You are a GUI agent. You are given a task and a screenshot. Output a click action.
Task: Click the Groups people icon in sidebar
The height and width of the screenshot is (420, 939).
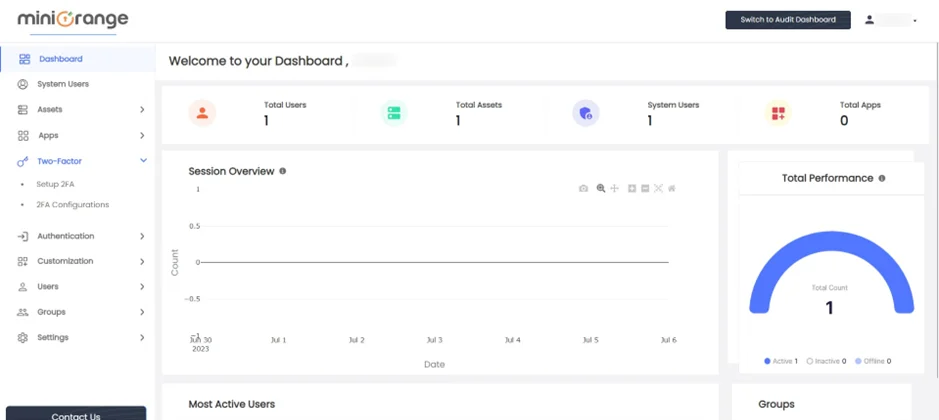(x=23, y=312)
